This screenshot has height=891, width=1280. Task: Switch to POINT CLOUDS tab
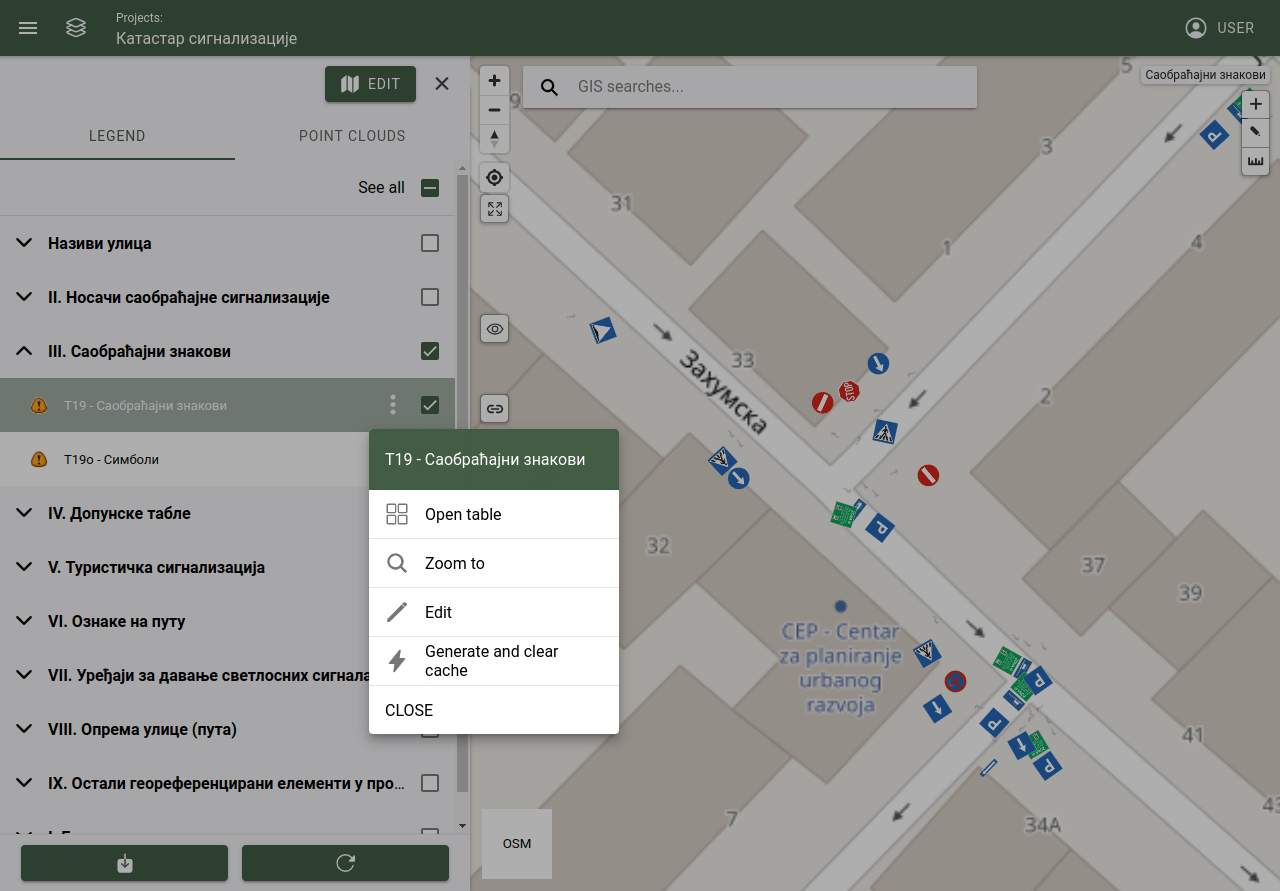352,136
